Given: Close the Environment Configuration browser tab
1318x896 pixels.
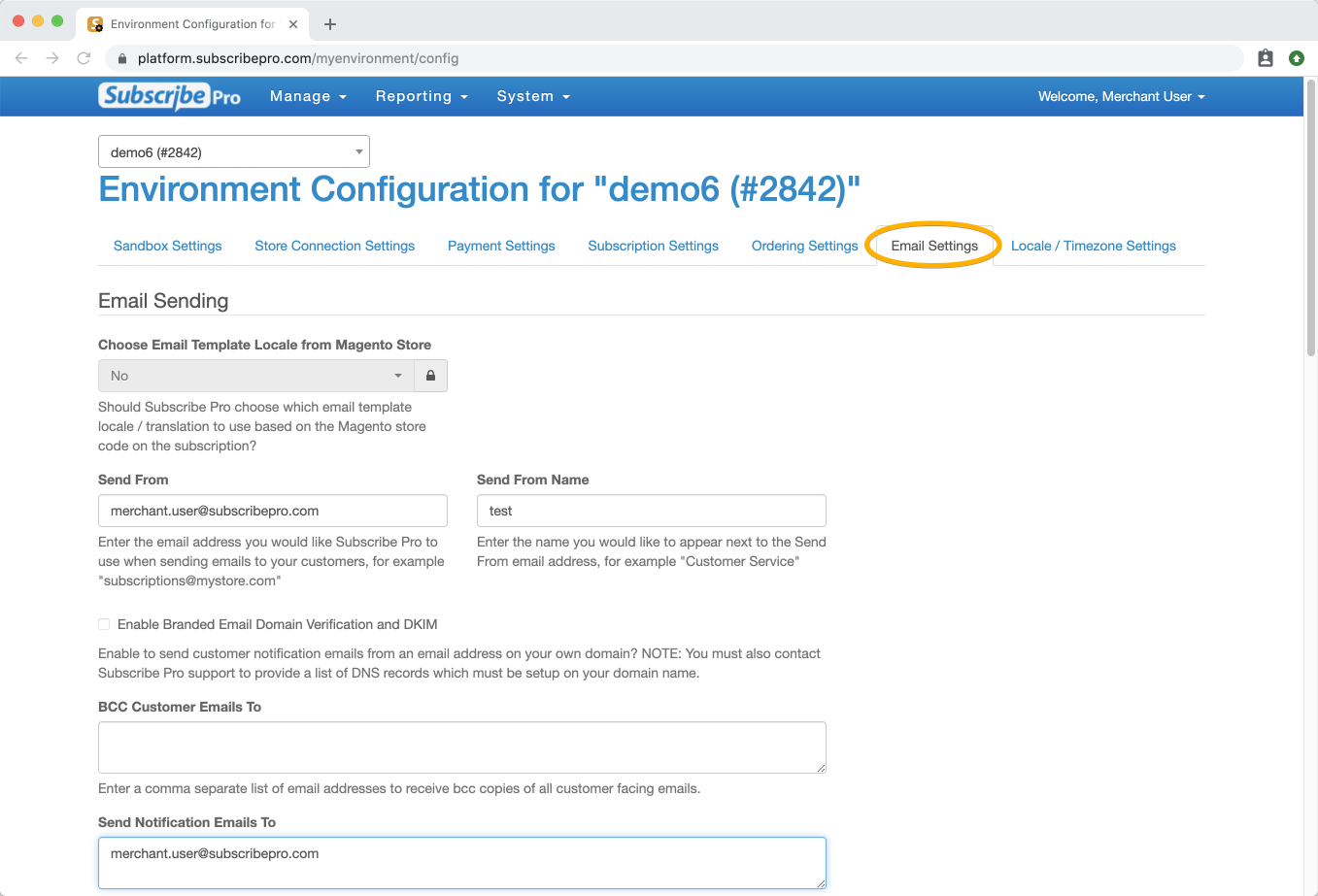Looking at the screenshot, I should 293,24.
